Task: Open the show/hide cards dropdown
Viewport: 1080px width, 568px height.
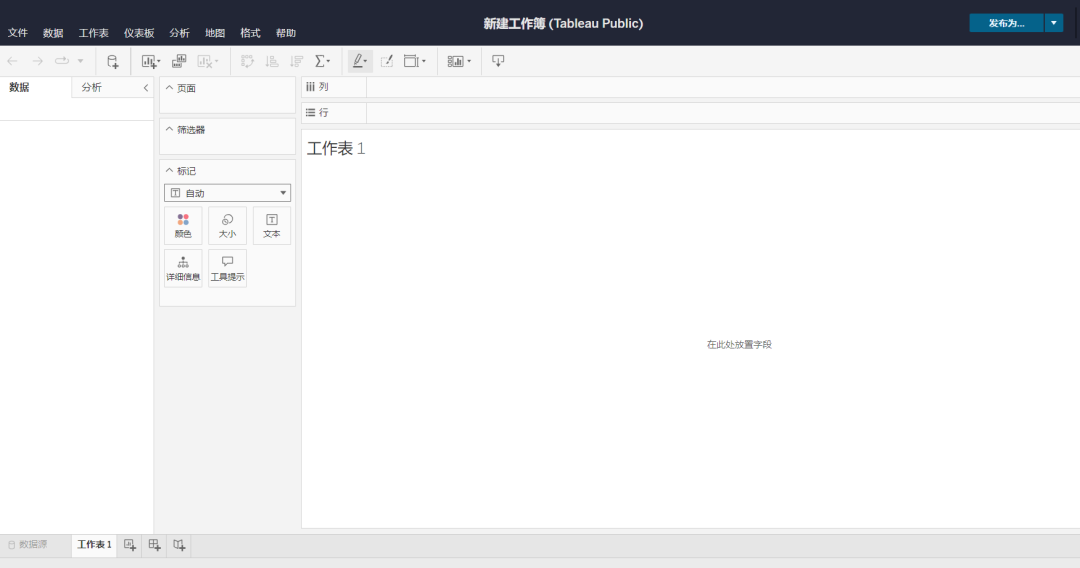Action: coord(459,61)
